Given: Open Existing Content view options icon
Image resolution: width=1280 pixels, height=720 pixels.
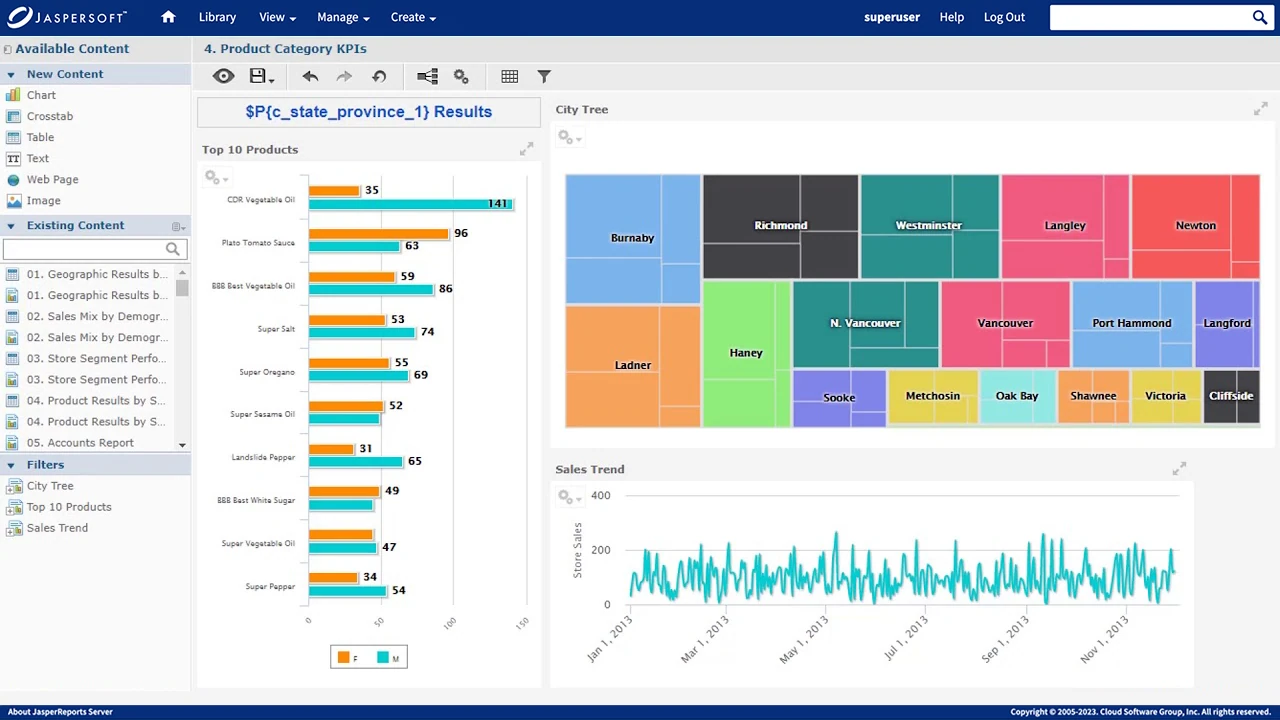Looking at the screenshot, I should [178, 226].
